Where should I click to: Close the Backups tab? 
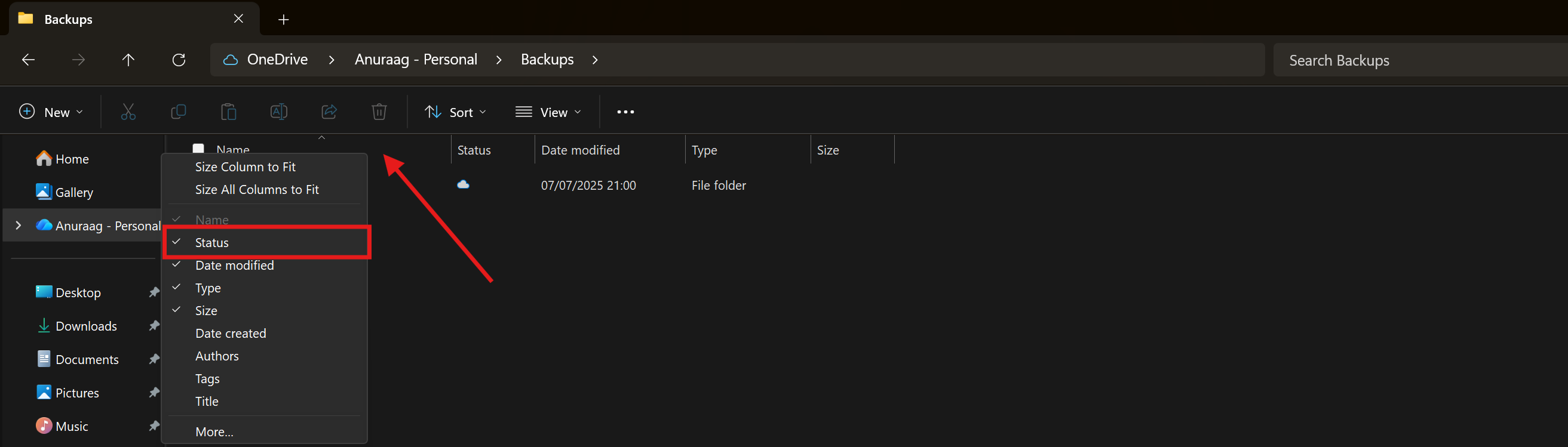(x=238, y=19)
